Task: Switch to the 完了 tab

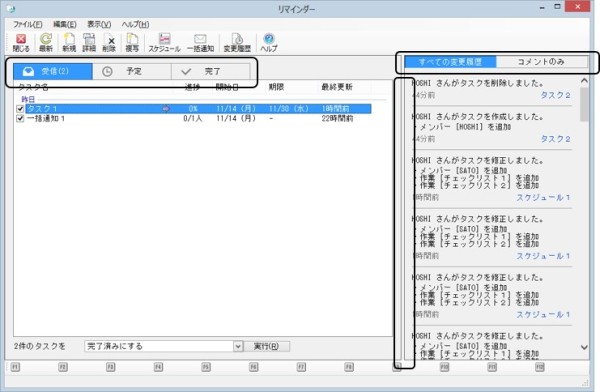Action: click(210, 71)
